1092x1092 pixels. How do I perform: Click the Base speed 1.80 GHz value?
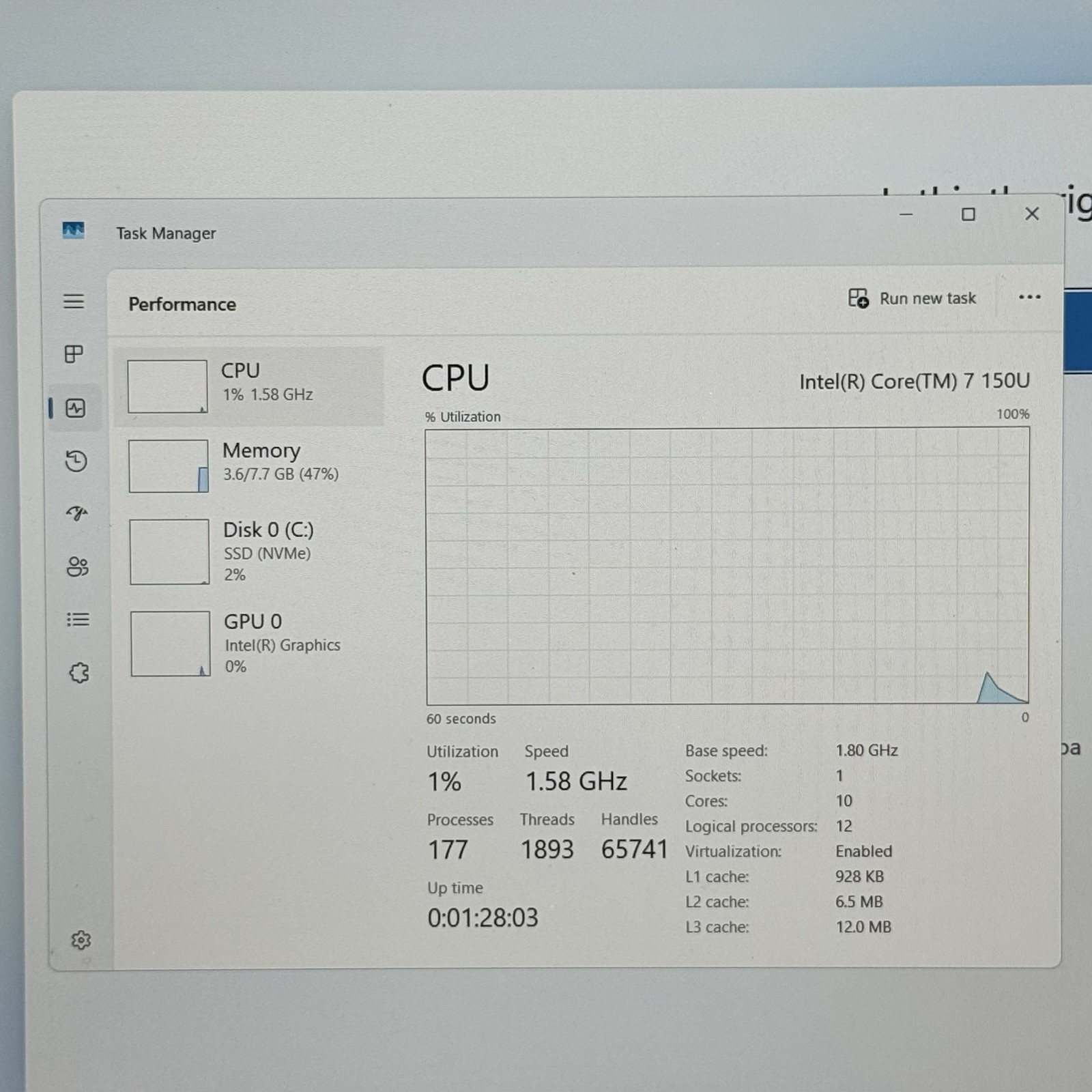click(867, 751)
